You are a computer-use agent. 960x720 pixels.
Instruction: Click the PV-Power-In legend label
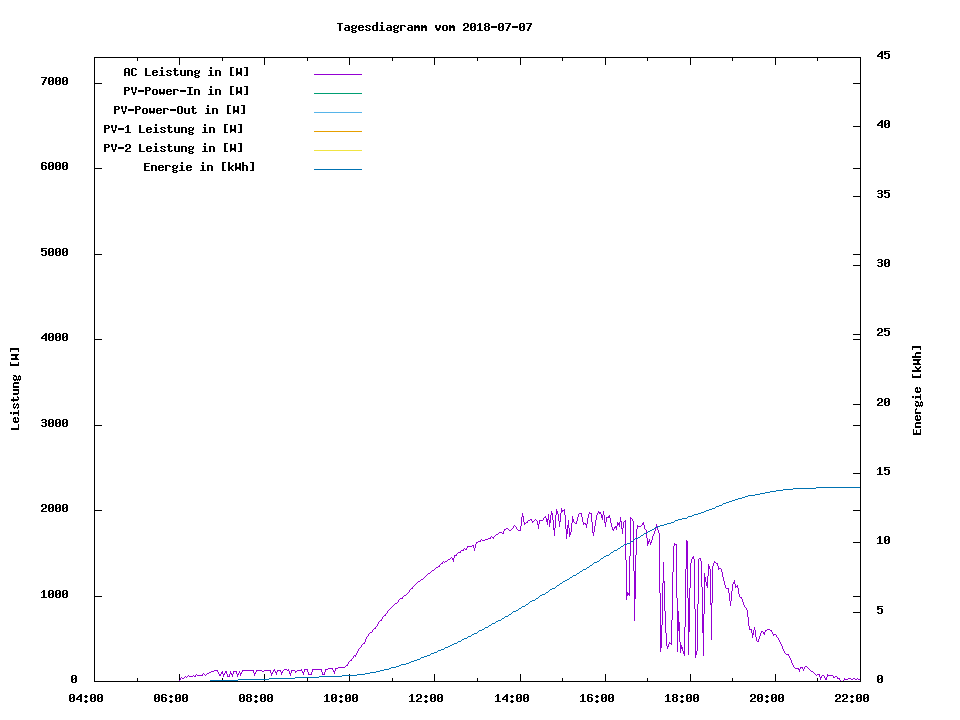[186, 91]
